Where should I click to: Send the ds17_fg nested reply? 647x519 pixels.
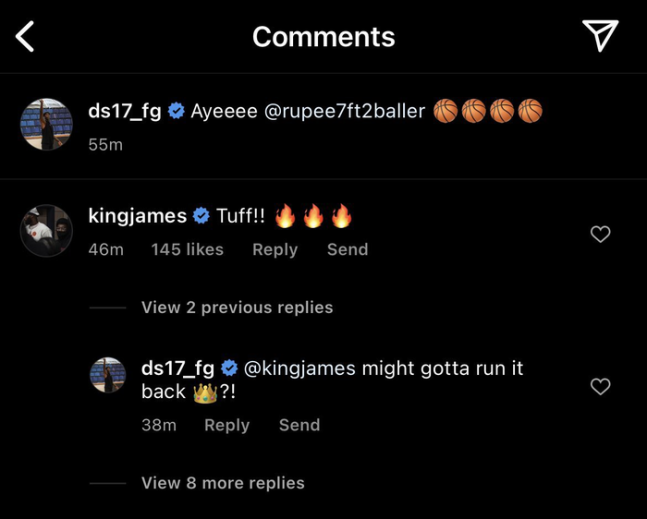tap(299, 425)
